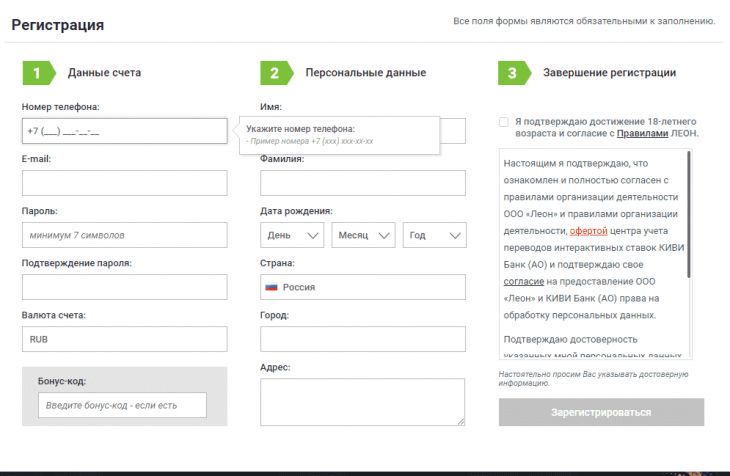Open the День dropdown
The height and width of the screenshot is (476, 730).
292,235
